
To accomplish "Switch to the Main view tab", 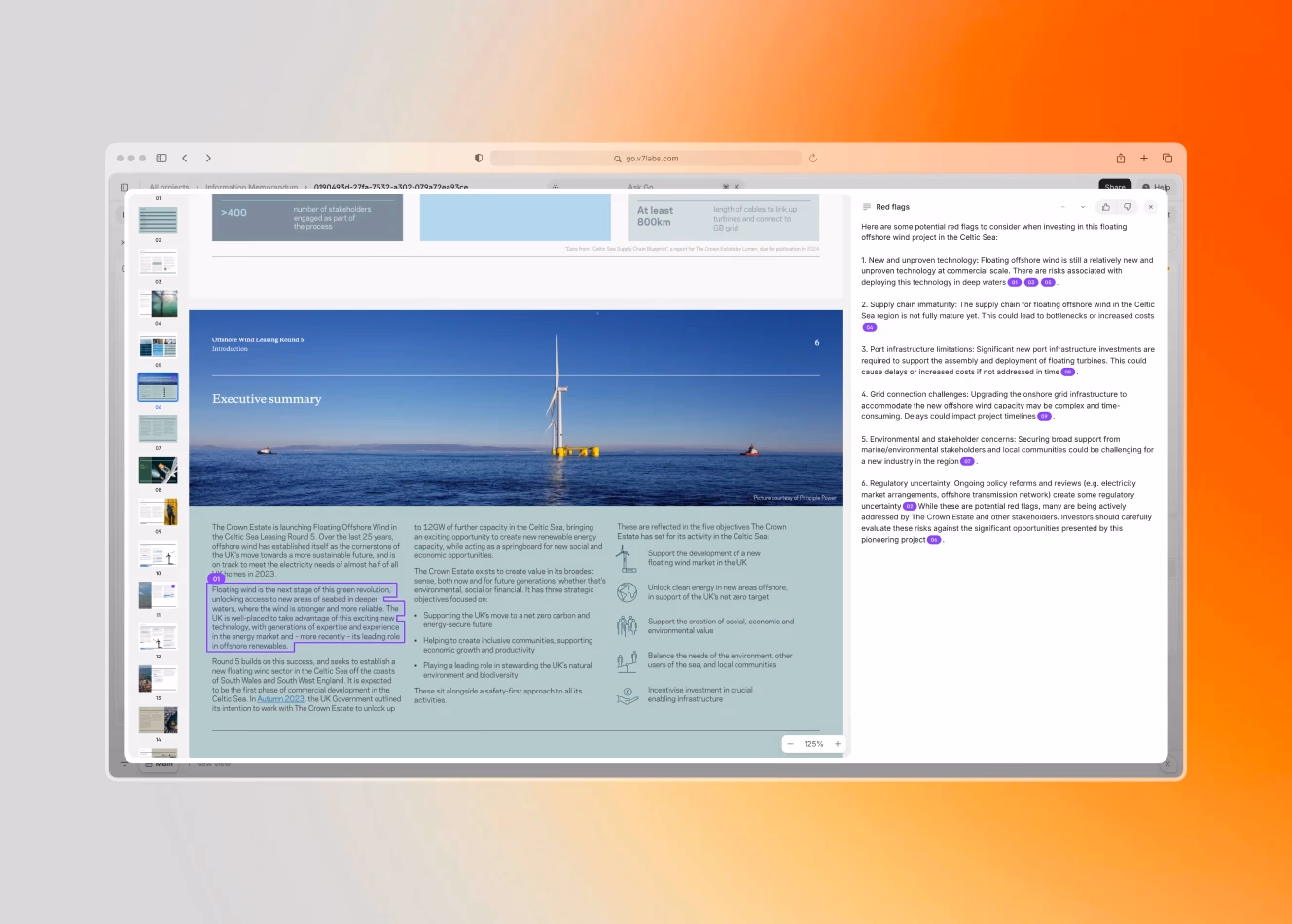I will pos(161,764).
